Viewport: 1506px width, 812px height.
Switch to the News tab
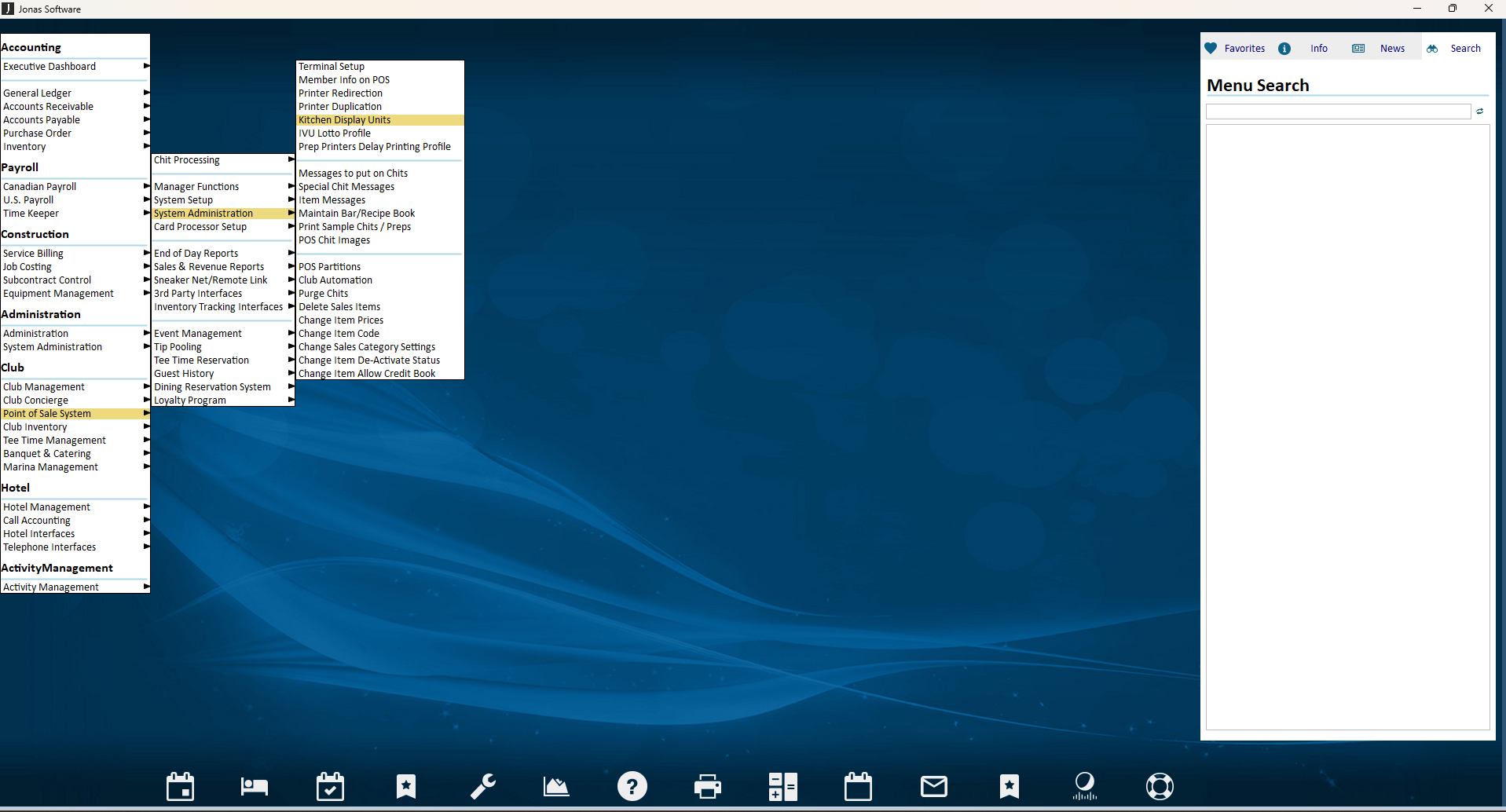point(1392,49)
